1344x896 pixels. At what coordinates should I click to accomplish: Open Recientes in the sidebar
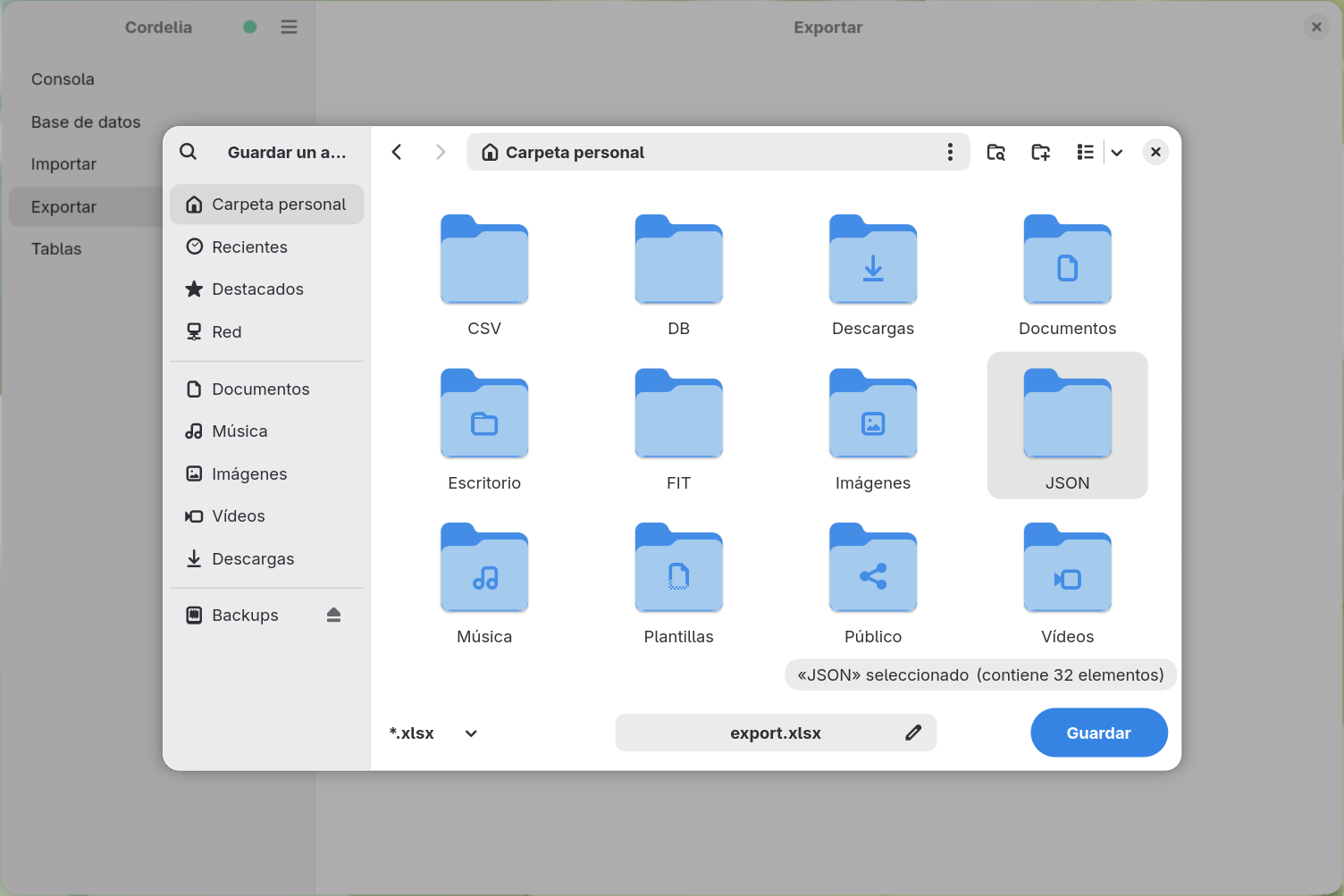click(x=266, y=247)
